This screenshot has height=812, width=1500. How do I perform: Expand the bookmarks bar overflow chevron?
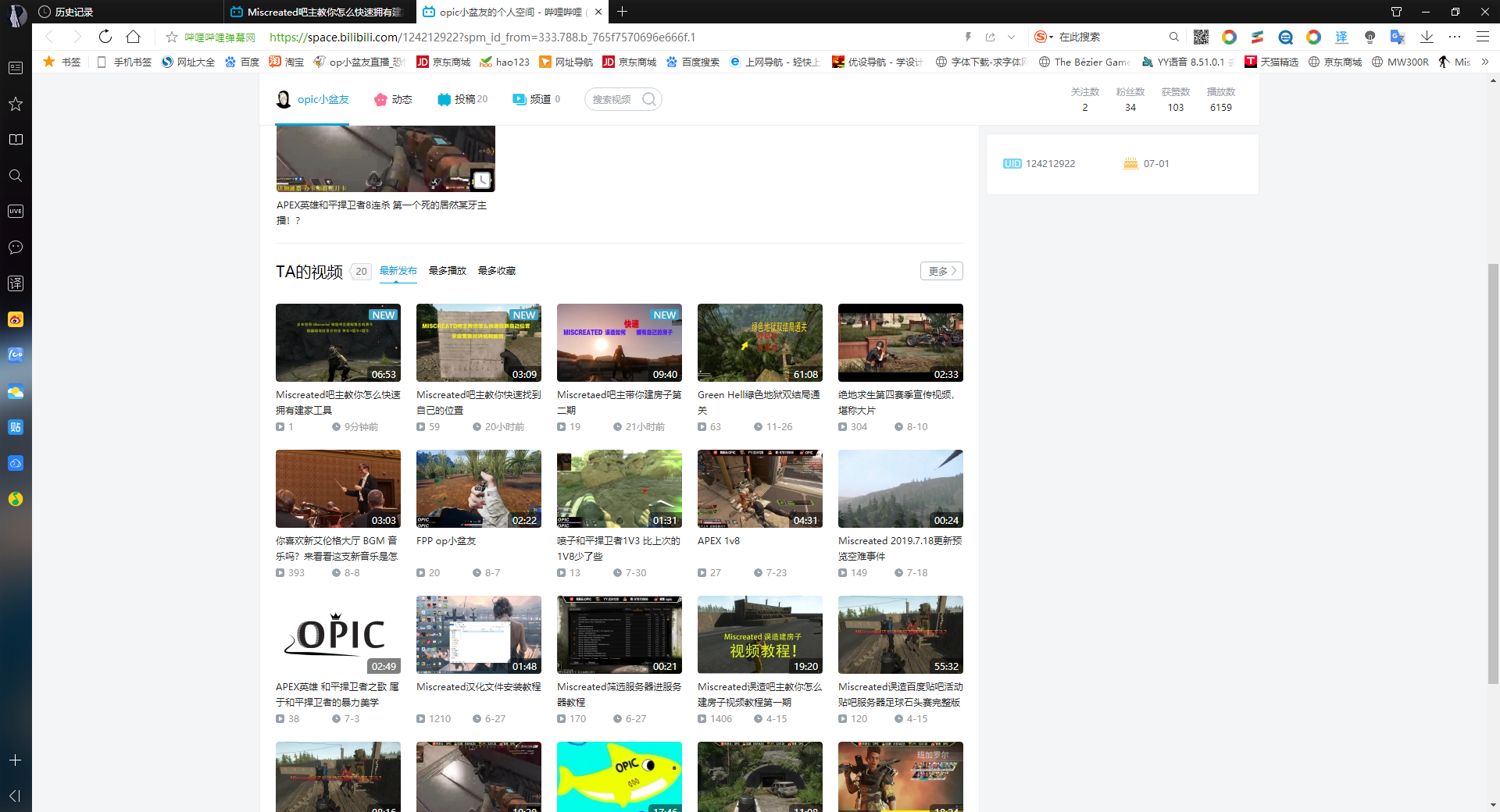point(1484,62)
